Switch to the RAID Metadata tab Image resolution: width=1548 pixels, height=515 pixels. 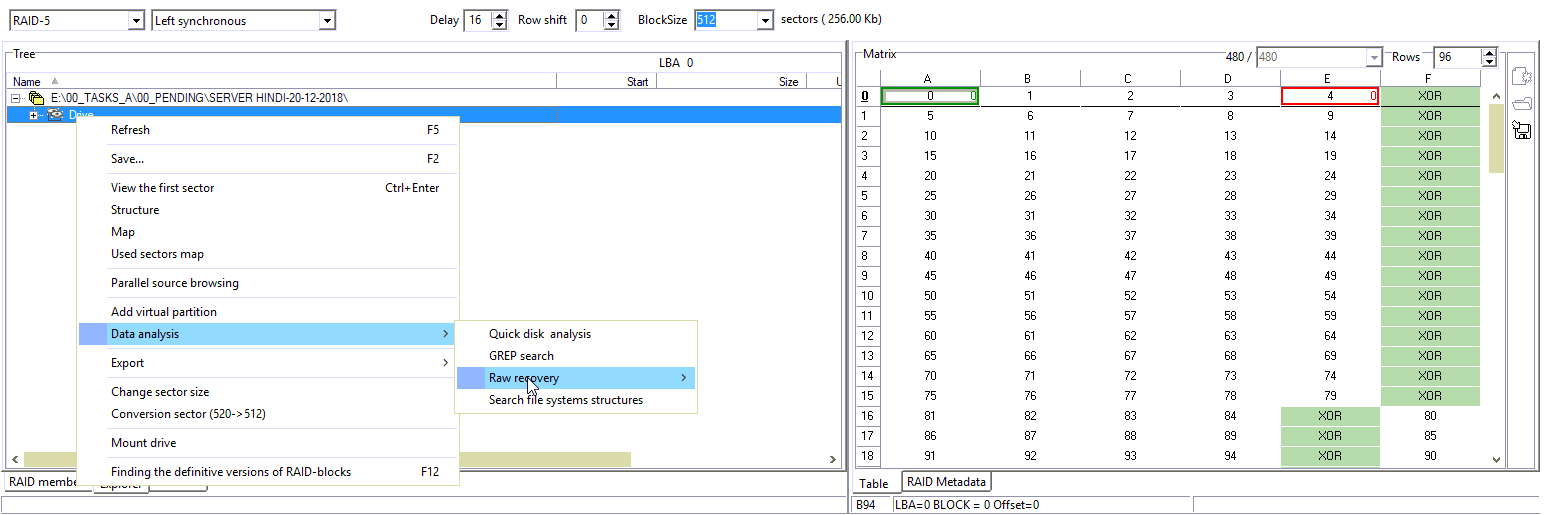[946, 482]
